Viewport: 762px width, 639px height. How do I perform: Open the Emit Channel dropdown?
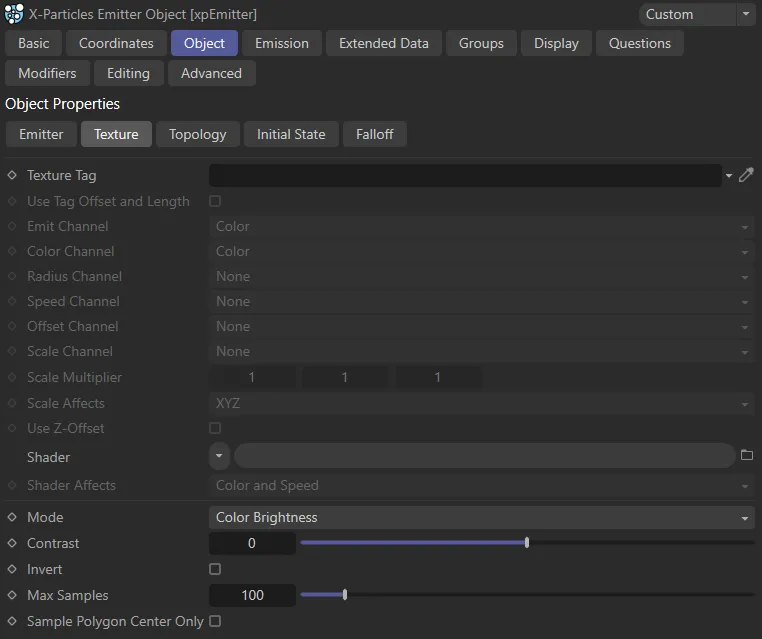(482, 226)
